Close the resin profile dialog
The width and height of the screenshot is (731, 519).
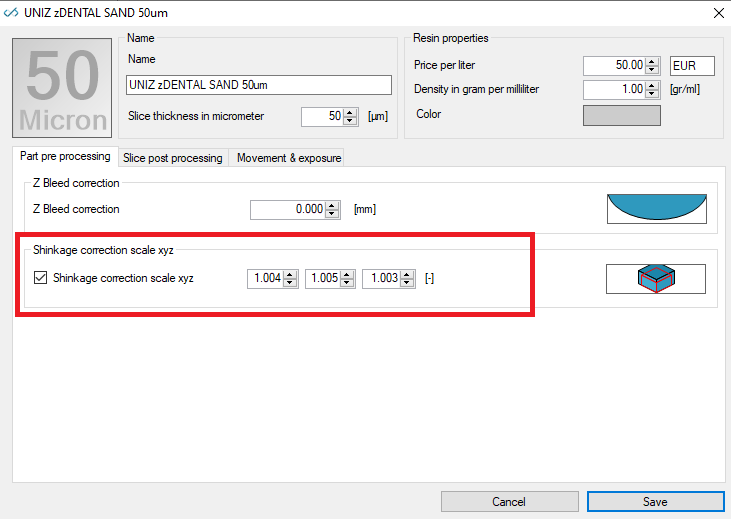tap(718, 13)
